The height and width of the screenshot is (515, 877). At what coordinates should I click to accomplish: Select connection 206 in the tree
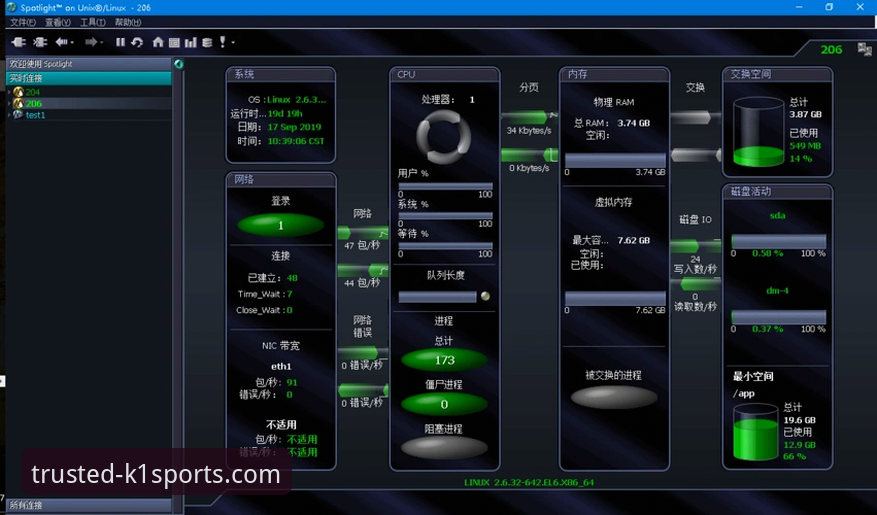tap(34, 103)
